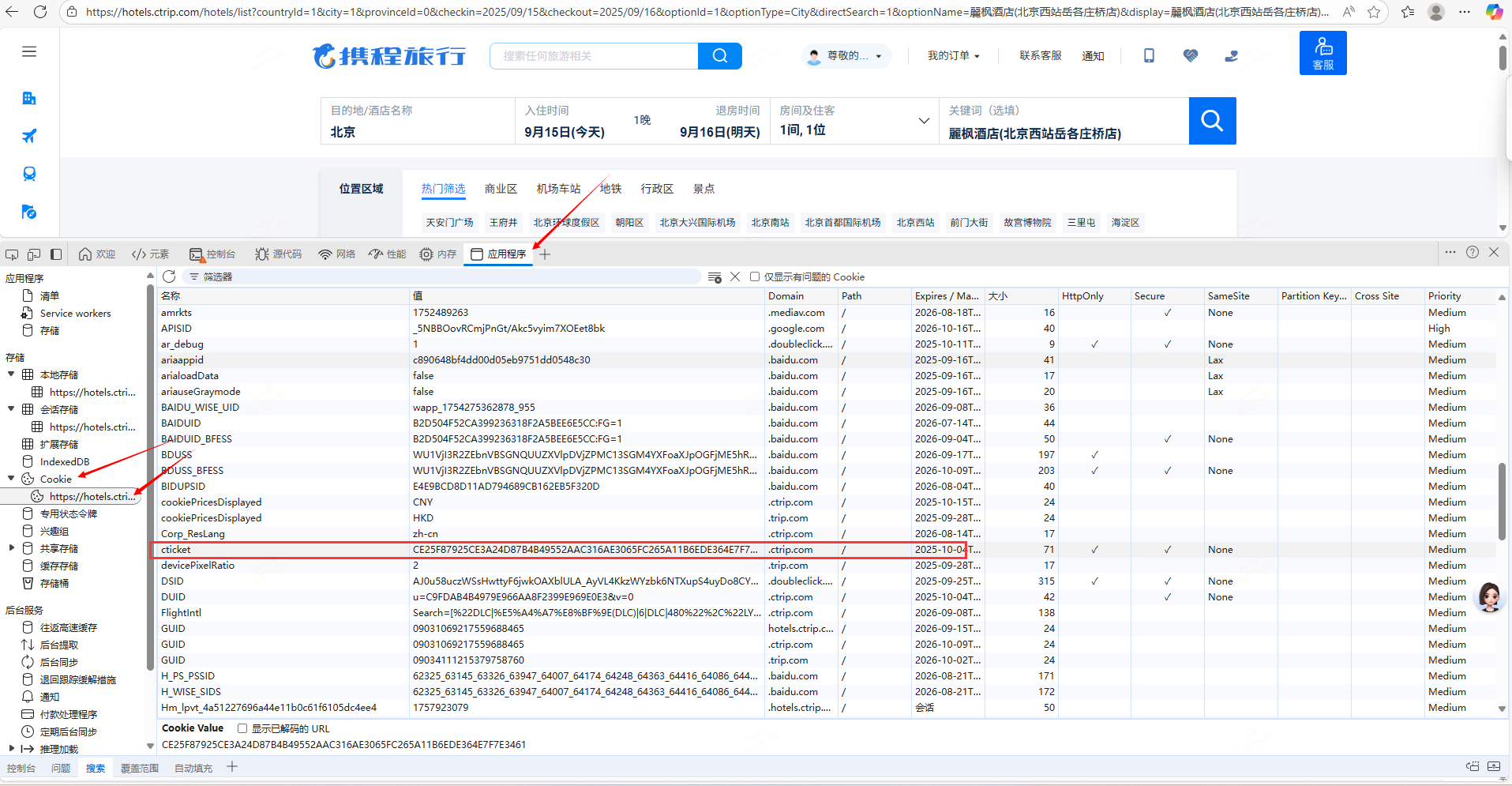This screenshot has width=1512, height=786.
Task: Toggle device emulation icon in DevTools
Action: (34, 254)
